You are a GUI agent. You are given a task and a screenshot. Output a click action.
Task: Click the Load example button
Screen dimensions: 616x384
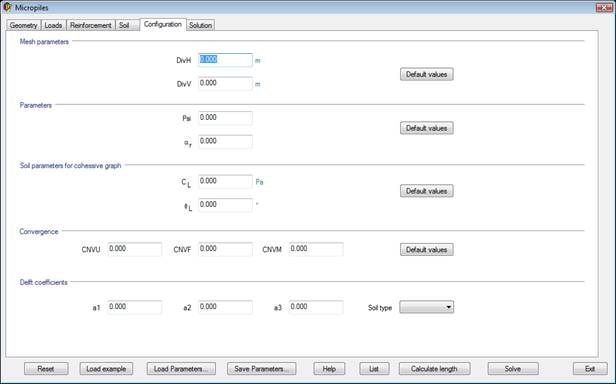pyautogui.click(x=106, y=369)
